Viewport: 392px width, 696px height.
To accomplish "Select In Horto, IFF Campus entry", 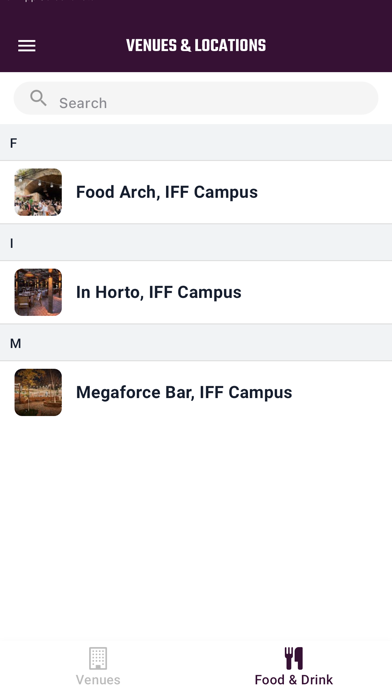I will coord(196,292).
